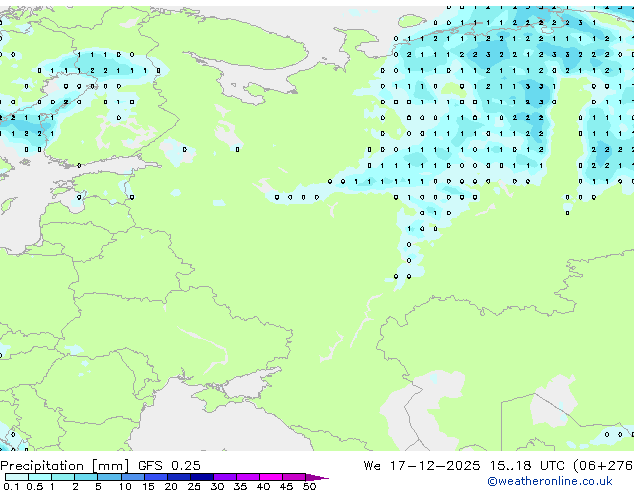Viewport: 634px width, 490px height.
Task: Click the '(06+276' forecast run label
Action: (x=603, y=466)
